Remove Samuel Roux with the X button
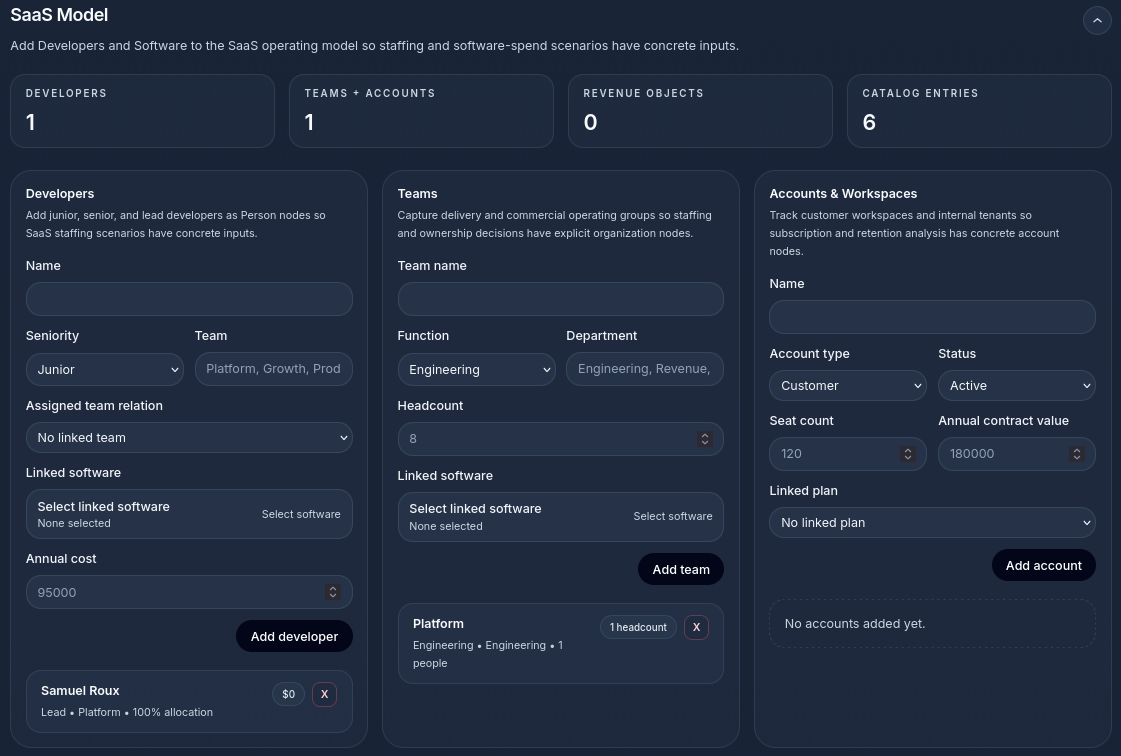Viewport: 1121px width, 756px height. point(324,693)
